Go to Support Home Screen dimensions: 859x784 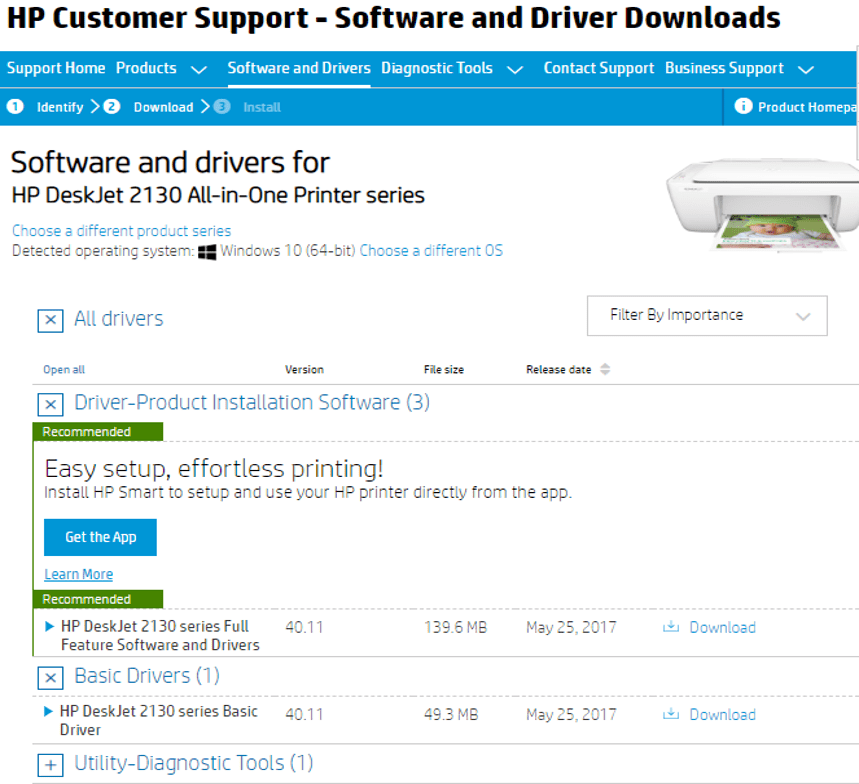[56, 68]
